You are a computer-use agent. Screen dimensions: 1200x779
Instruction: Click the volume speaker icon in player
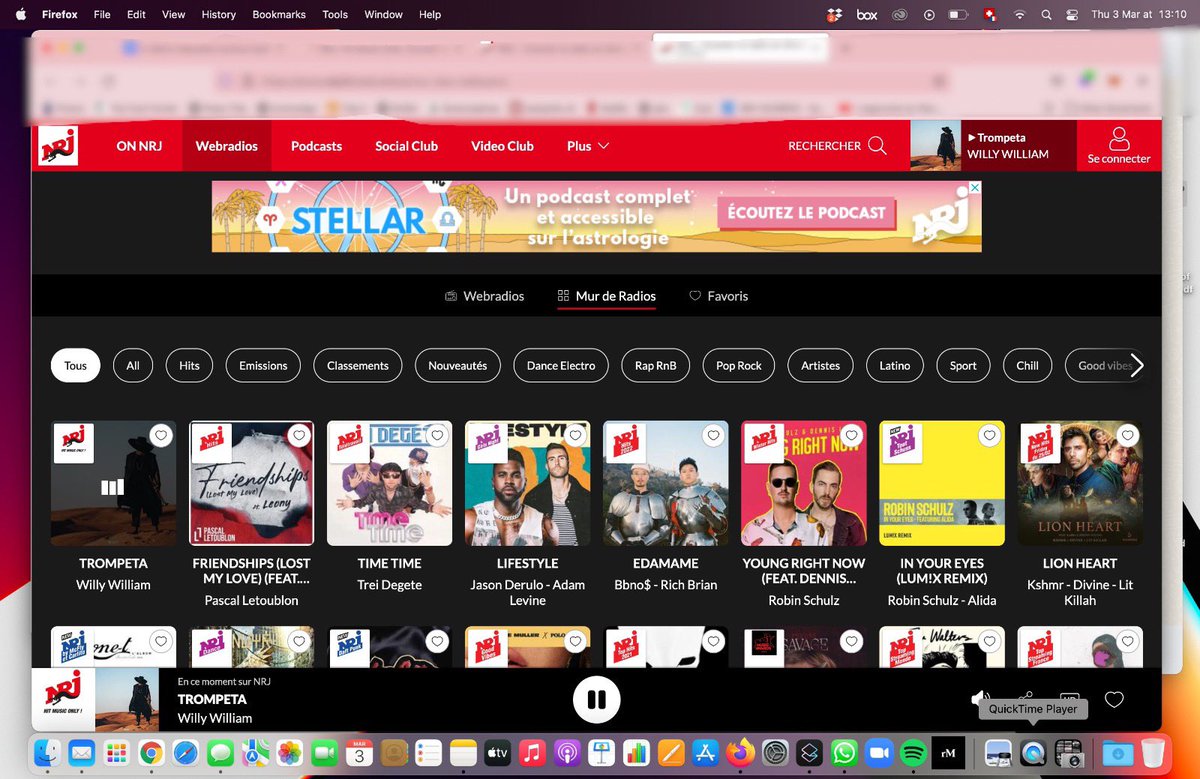pos(980,699)
